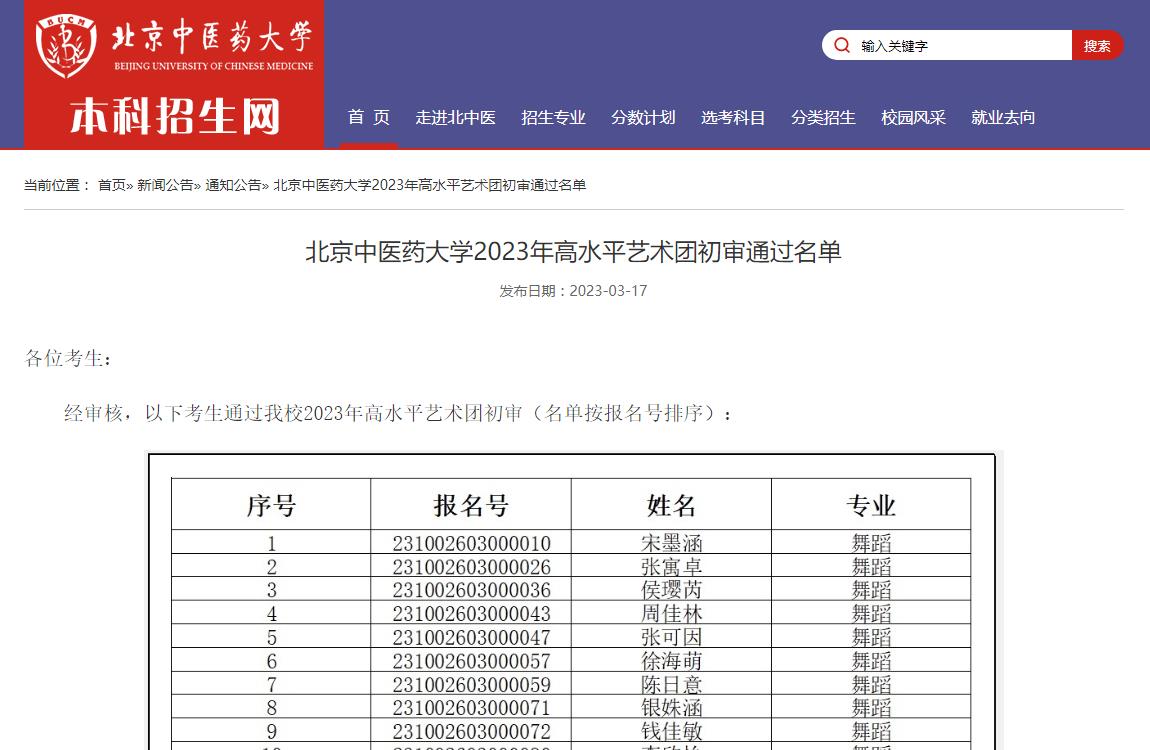Screen dimensions: 1150x750
Task: Click the BUCM university crest logo
Action: click(x=66, y=46)
